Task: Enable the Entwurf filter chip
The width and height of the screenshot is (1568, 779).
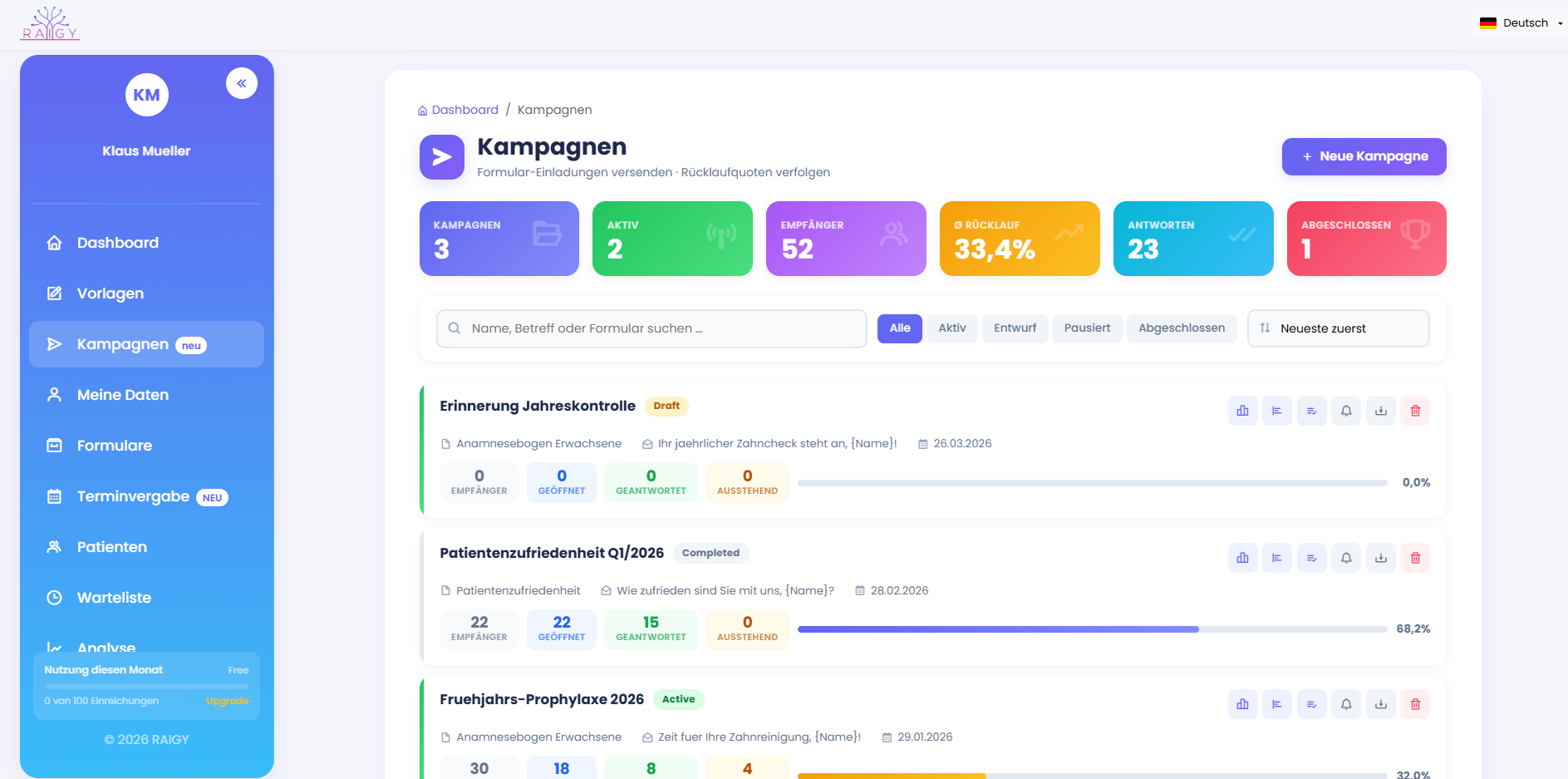Action: [1015, 328]
